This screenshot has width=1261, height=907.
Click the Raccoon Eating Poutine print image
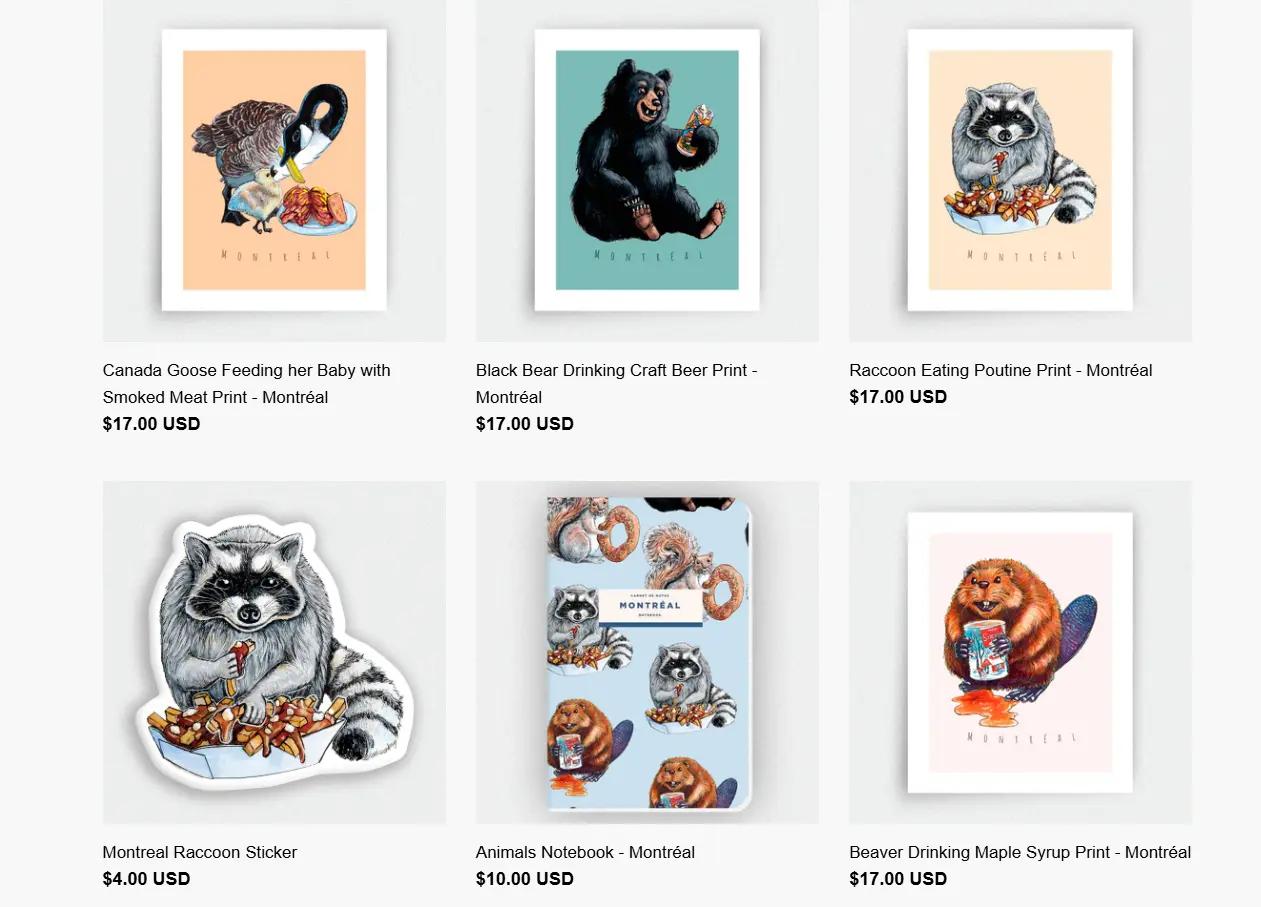click(1020, 170)
